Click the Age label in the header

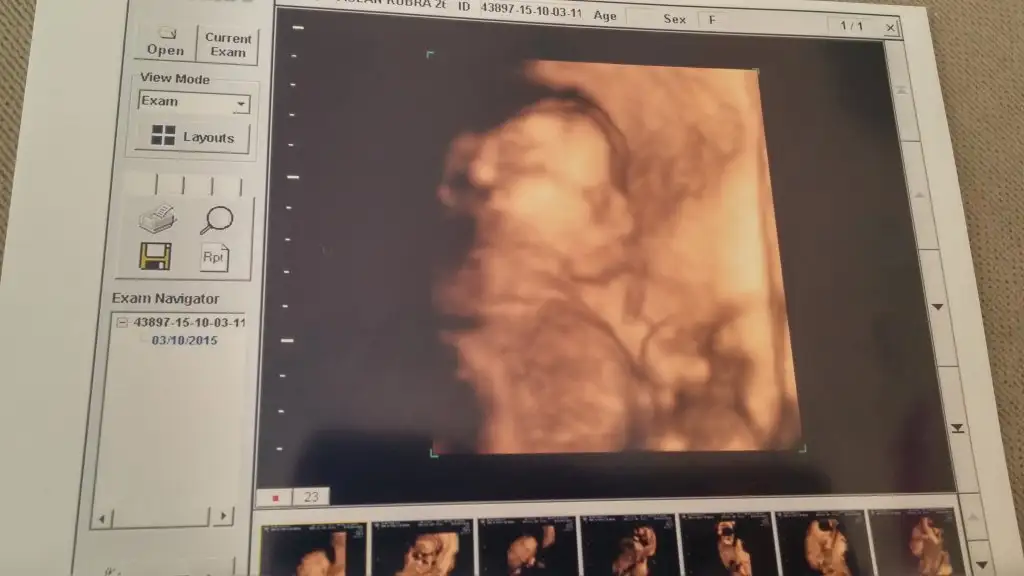[605, 15]
